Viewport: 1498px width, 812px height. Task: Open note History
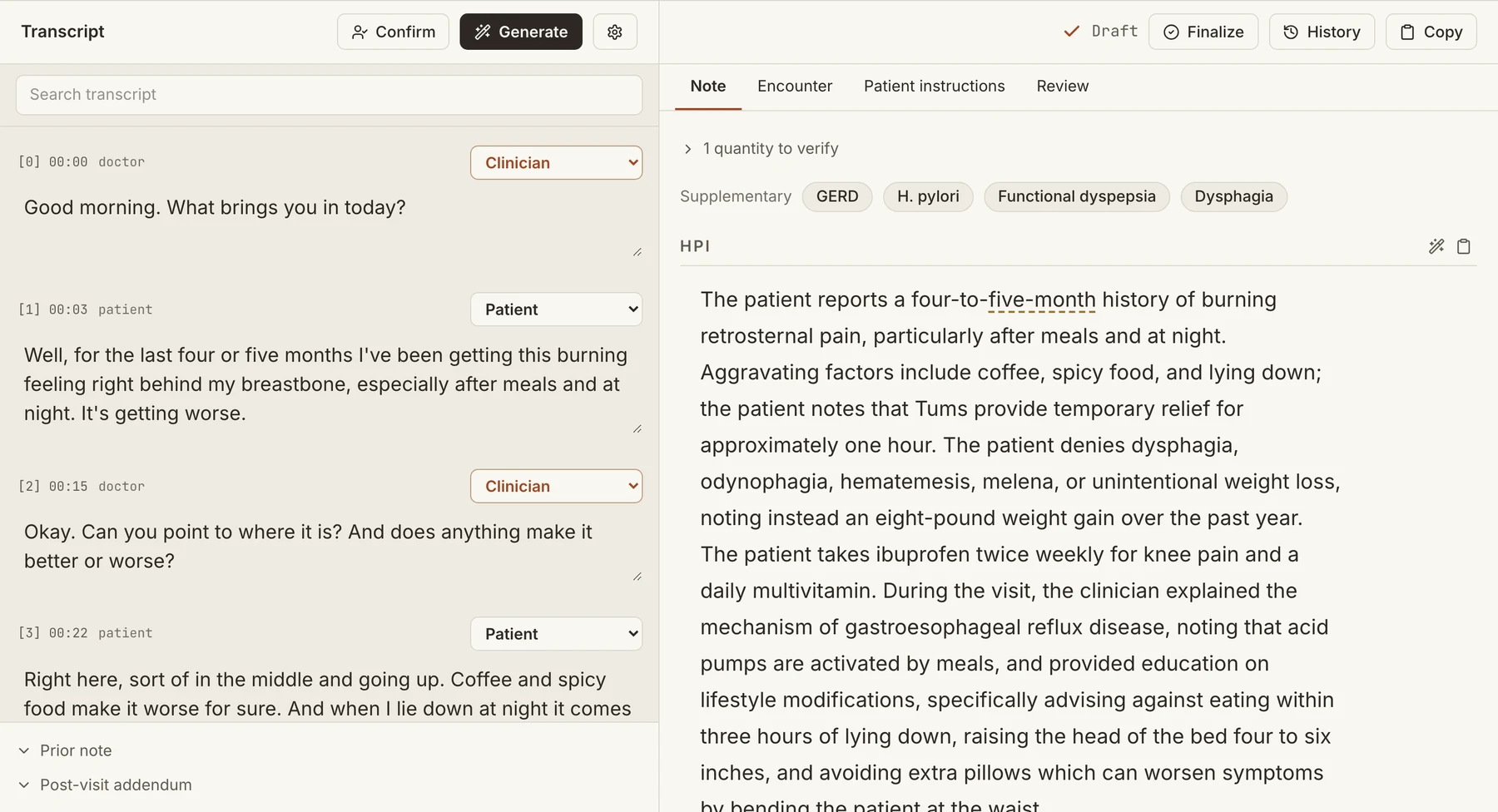point(1322,32)
